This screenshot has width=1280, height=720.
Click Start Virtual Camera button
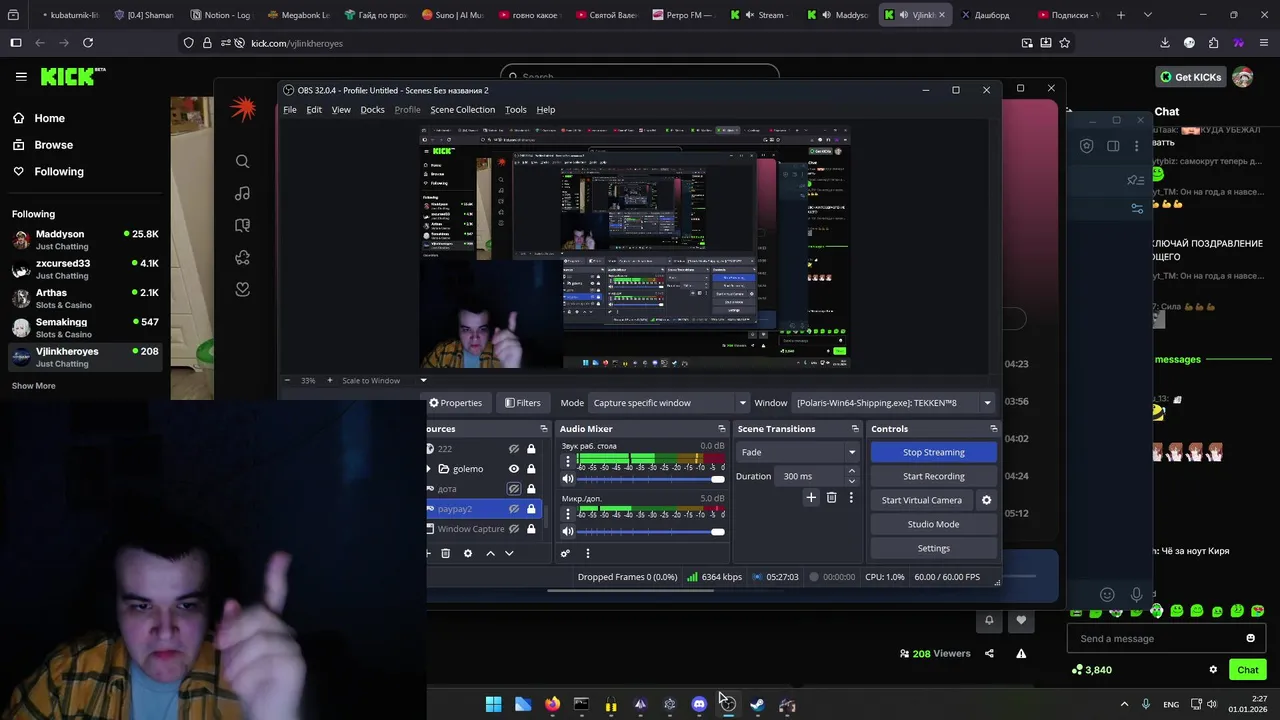click(922, 500)
